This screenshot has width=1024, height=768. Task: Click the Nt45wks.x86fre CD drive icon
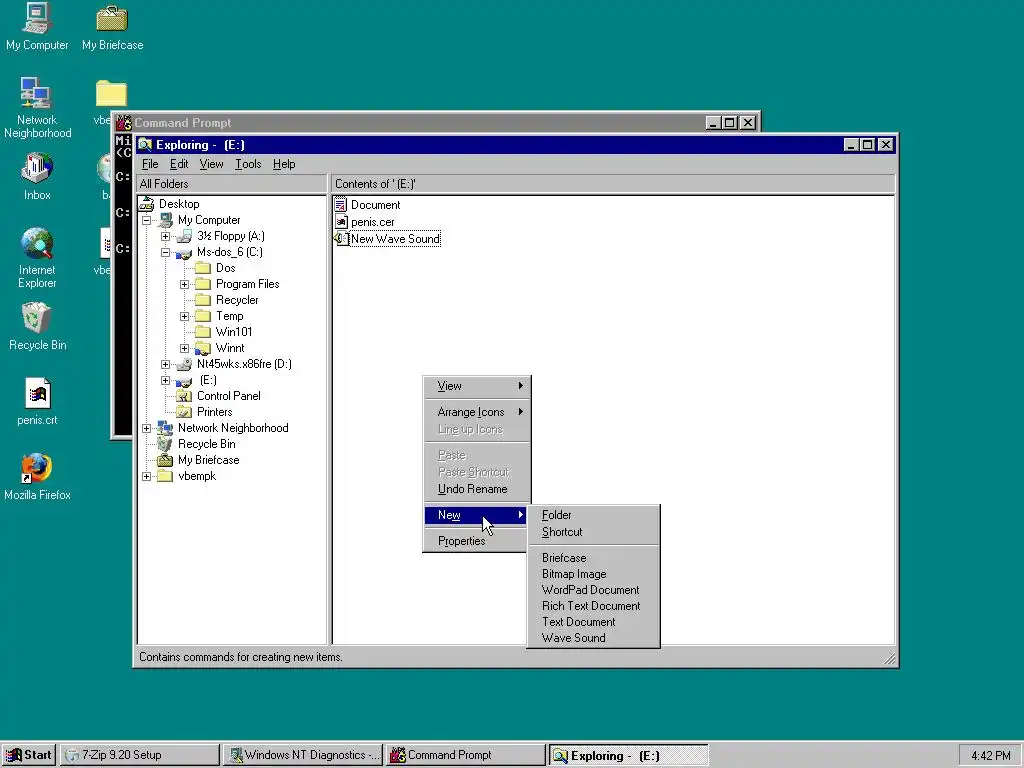coord(185,364)
